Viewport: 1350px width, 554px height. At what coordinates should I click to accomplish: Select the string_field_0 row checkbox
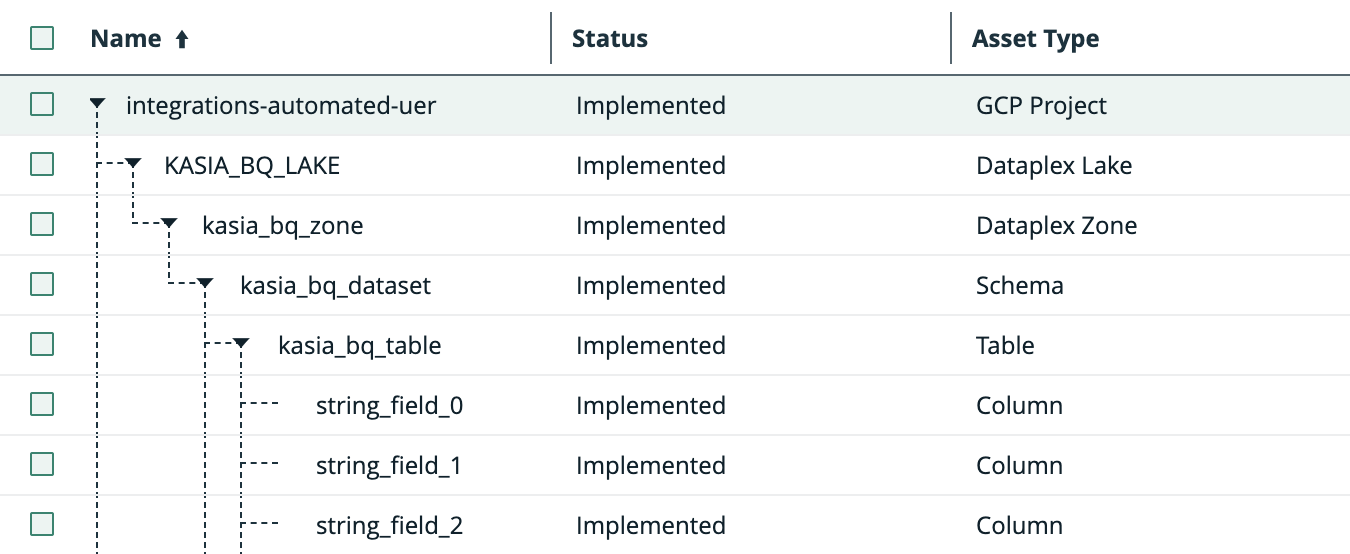(x=42, y=404)
